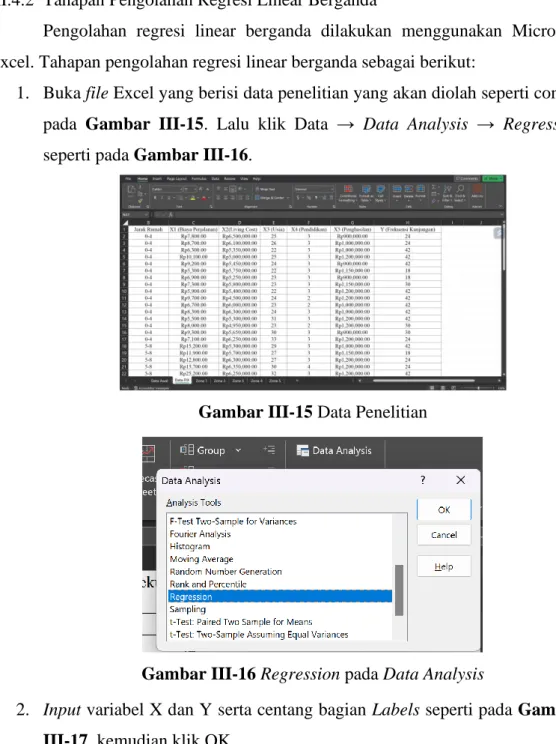556x744 pixels.
Task: Open the File tab in Excel
Action: (x=128, y=179)
